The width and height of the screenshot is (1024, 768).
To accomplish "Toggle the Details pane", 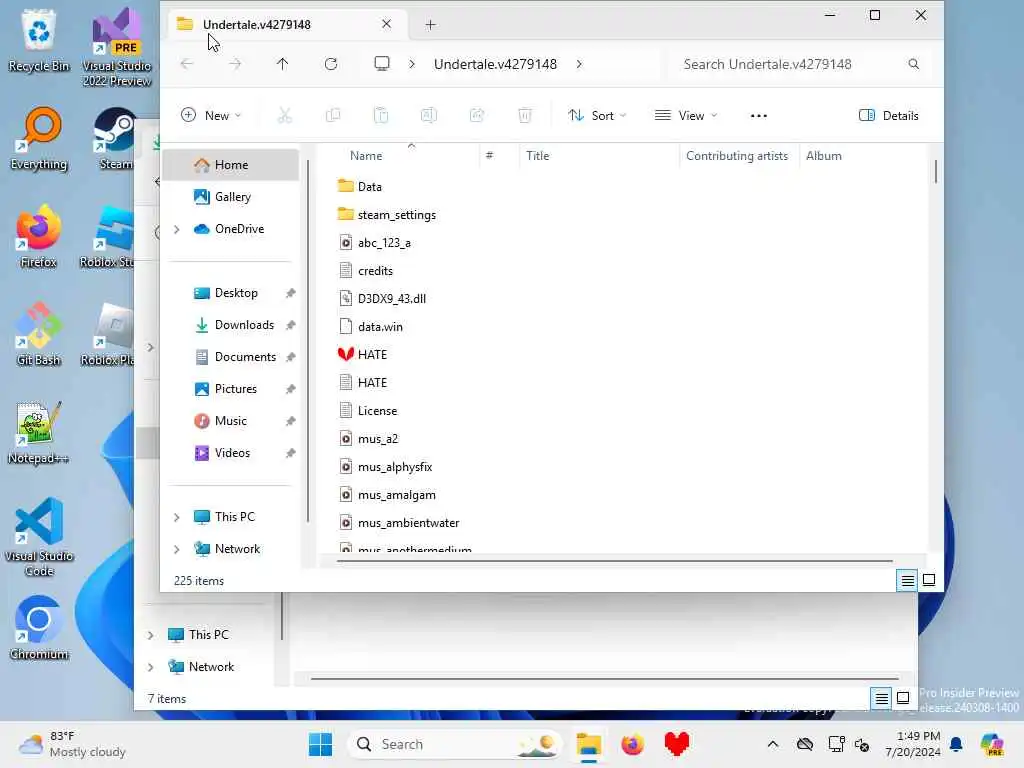I will (888, 116).
